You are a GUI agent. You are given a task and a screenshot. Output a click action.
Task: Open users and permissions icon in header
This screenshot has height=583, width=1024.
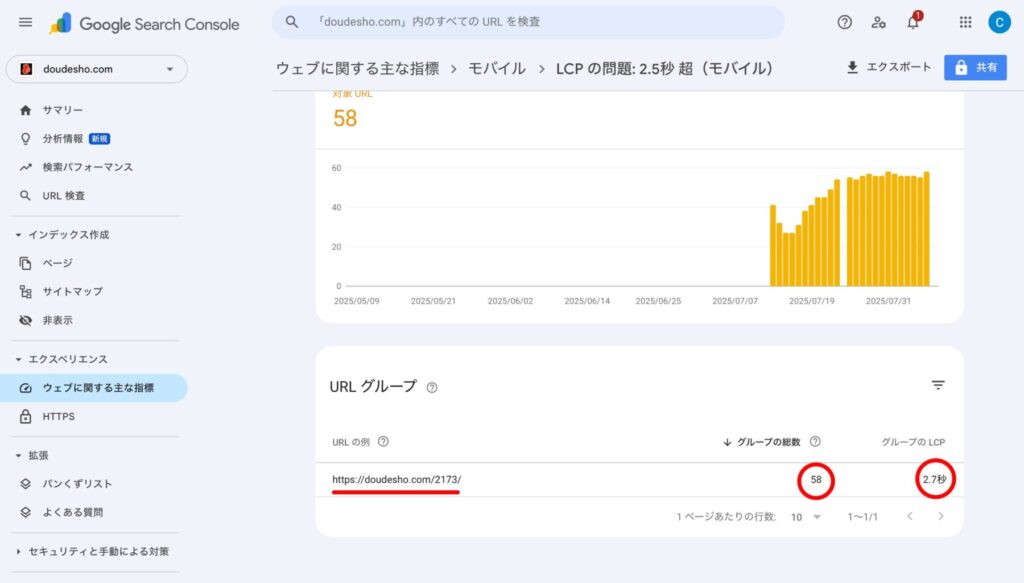(x=878, y=22)
